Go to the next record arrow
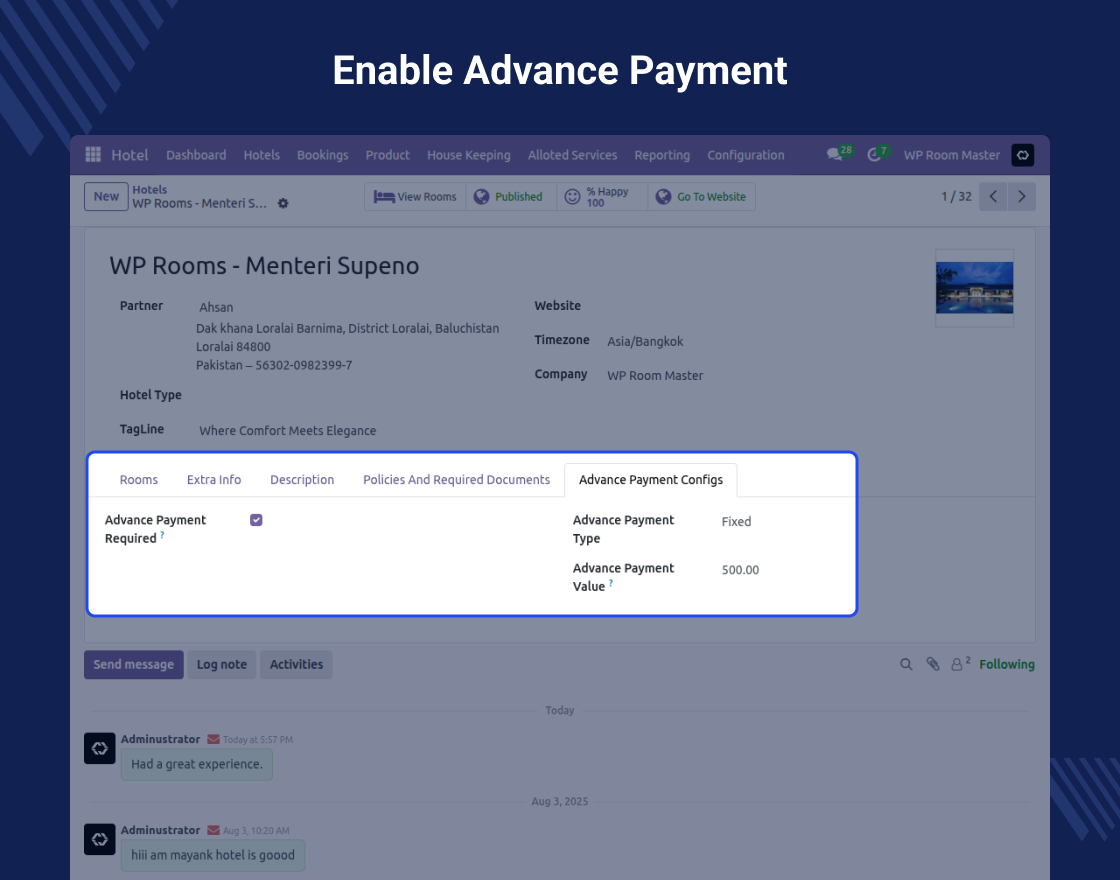1120x880 pixels. (x=1021, y=197)
